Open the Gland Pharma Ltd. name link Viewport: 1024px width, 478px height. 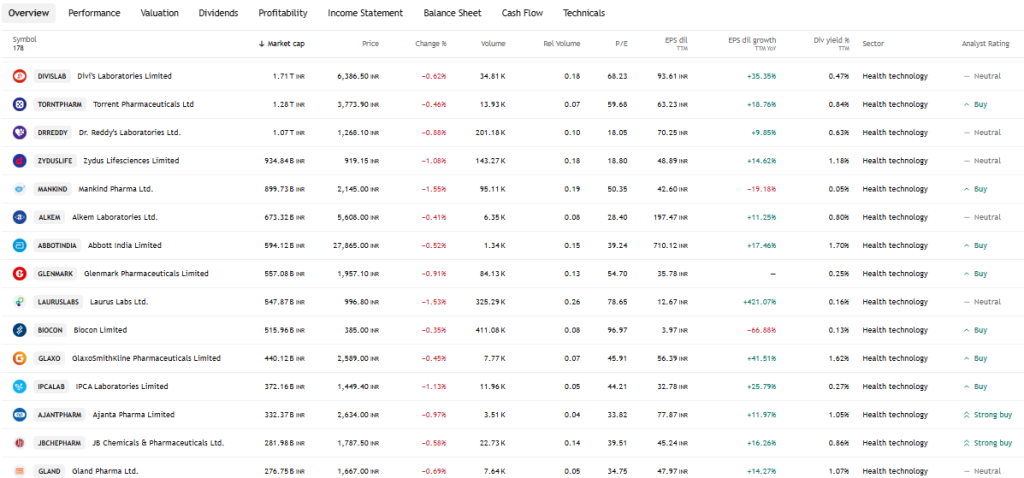[105, 471]
